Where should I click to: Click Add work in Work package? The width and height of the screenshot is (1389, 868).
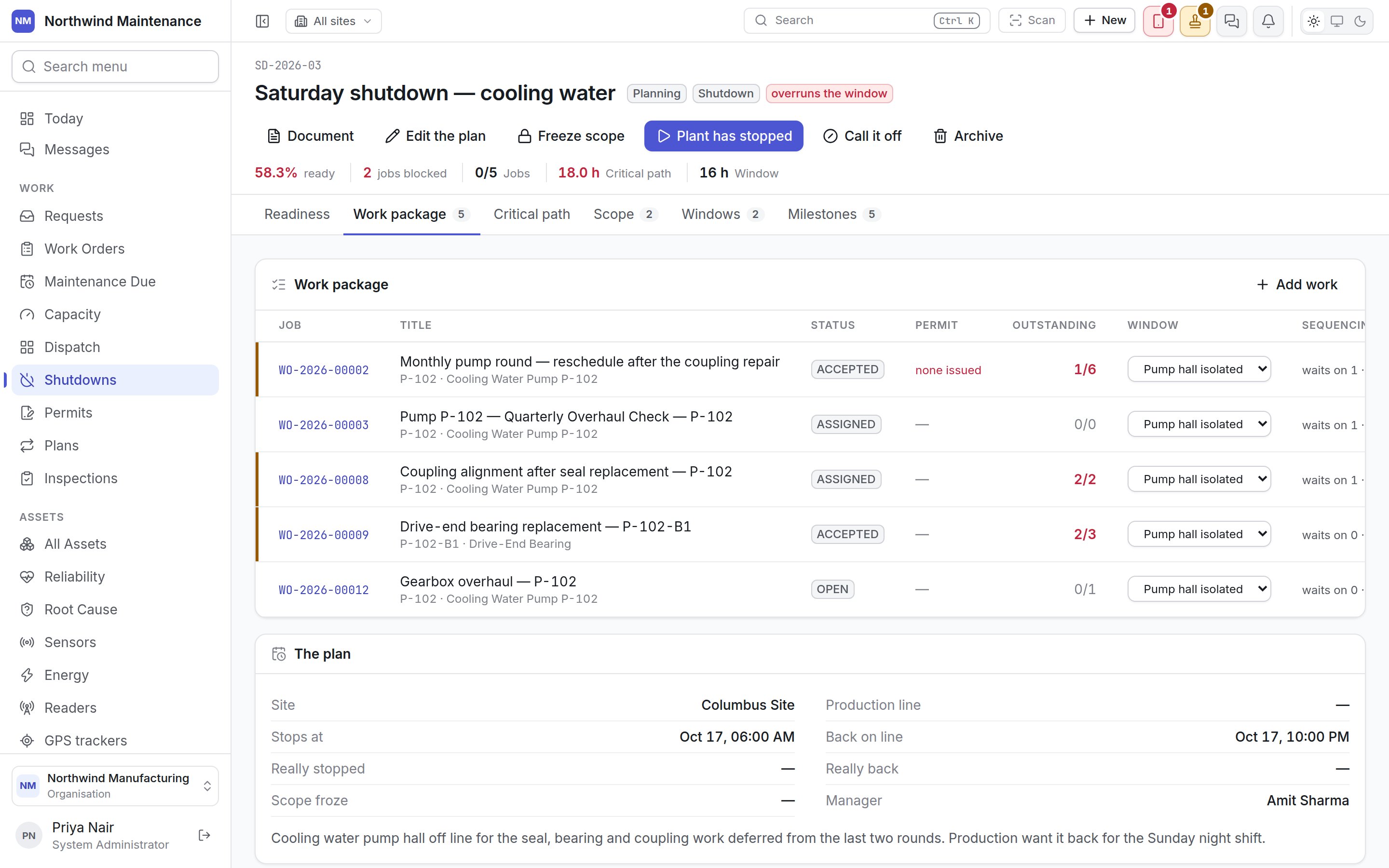[x=1296, y=285]
